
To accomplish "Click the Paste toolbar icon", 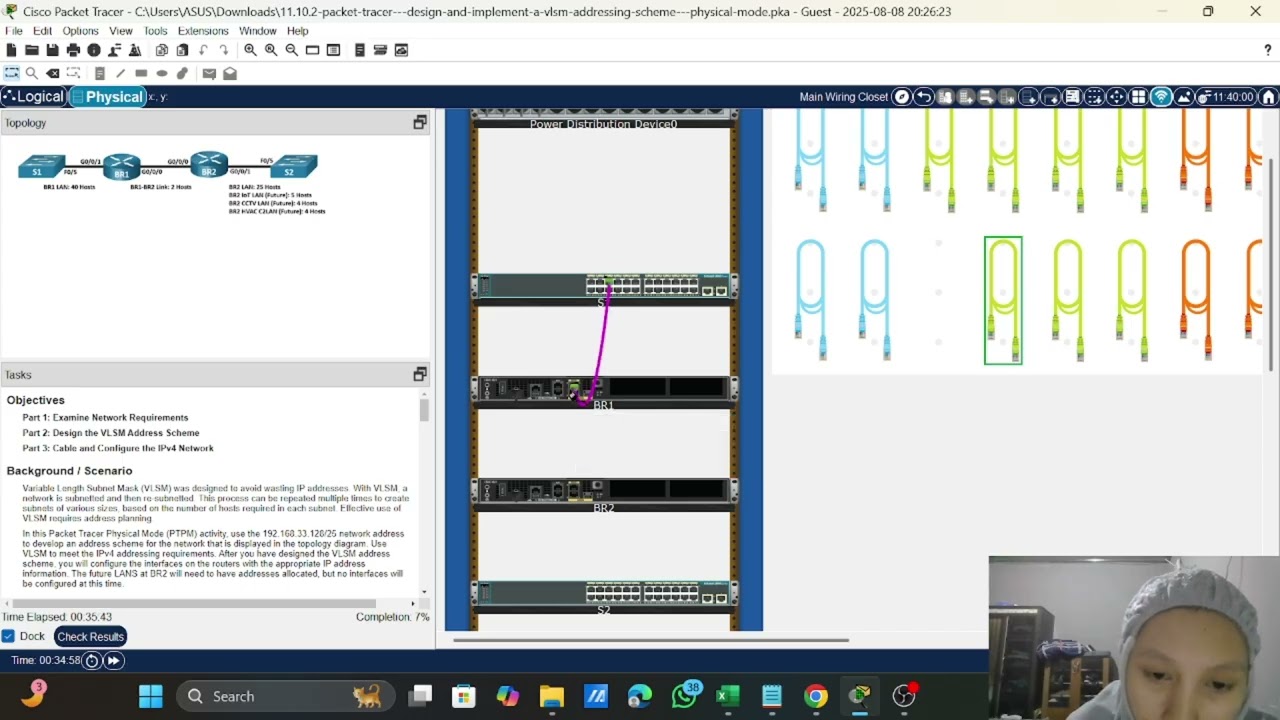I will 182,50.
